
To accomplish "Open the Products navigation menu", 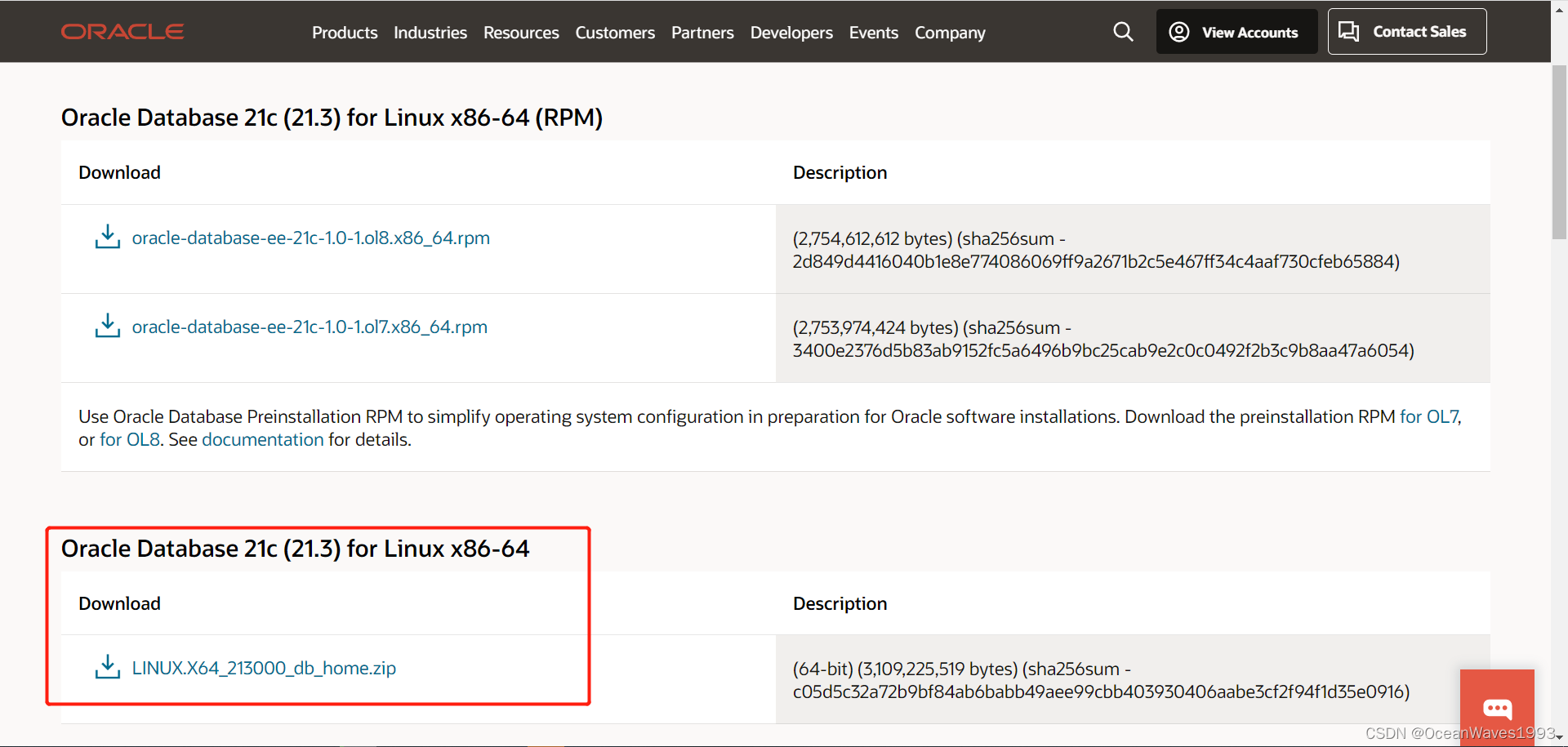I will [344, 33].
